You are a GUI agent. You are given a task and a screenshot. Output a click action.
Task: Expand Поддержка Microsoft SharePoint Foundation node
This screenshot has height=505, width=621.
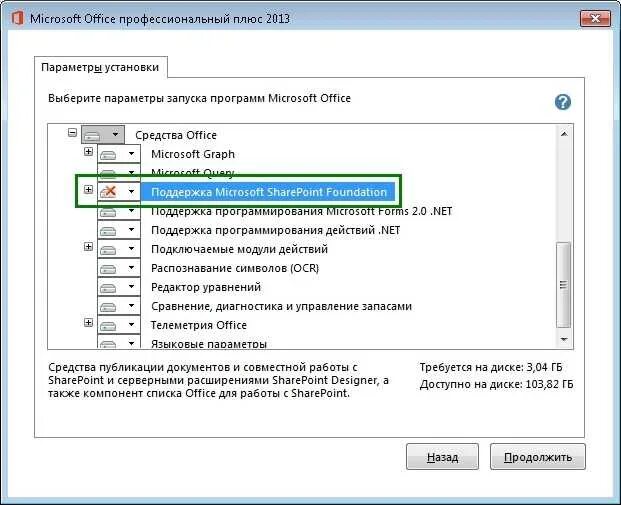(88, 189)
